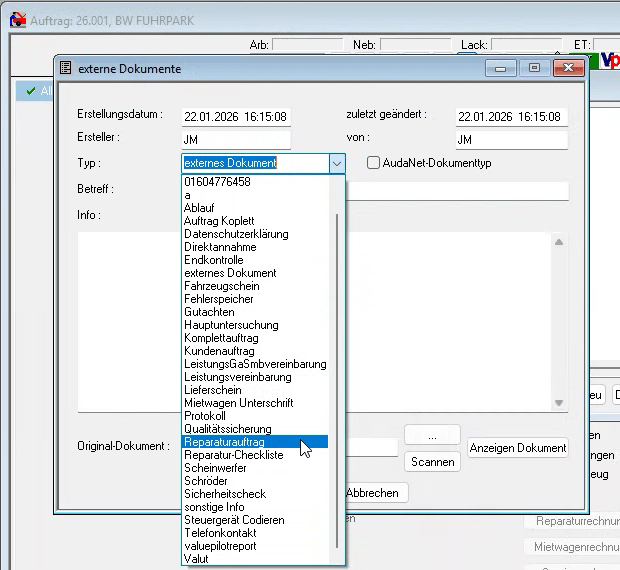Viewport: 620px width, 570px height.
Task: Enable AudaNet-Dokumenttyp checkbox
Action: click(374, 163)
